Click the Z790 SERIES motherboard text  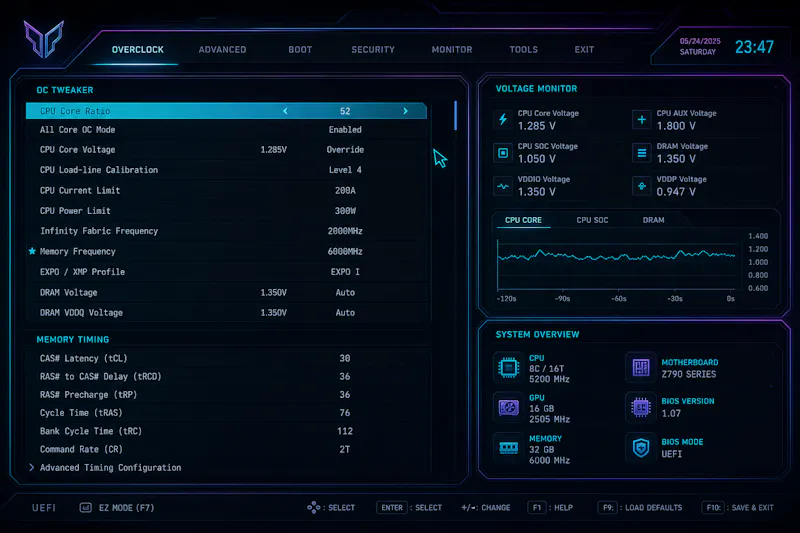coord(689,374)
